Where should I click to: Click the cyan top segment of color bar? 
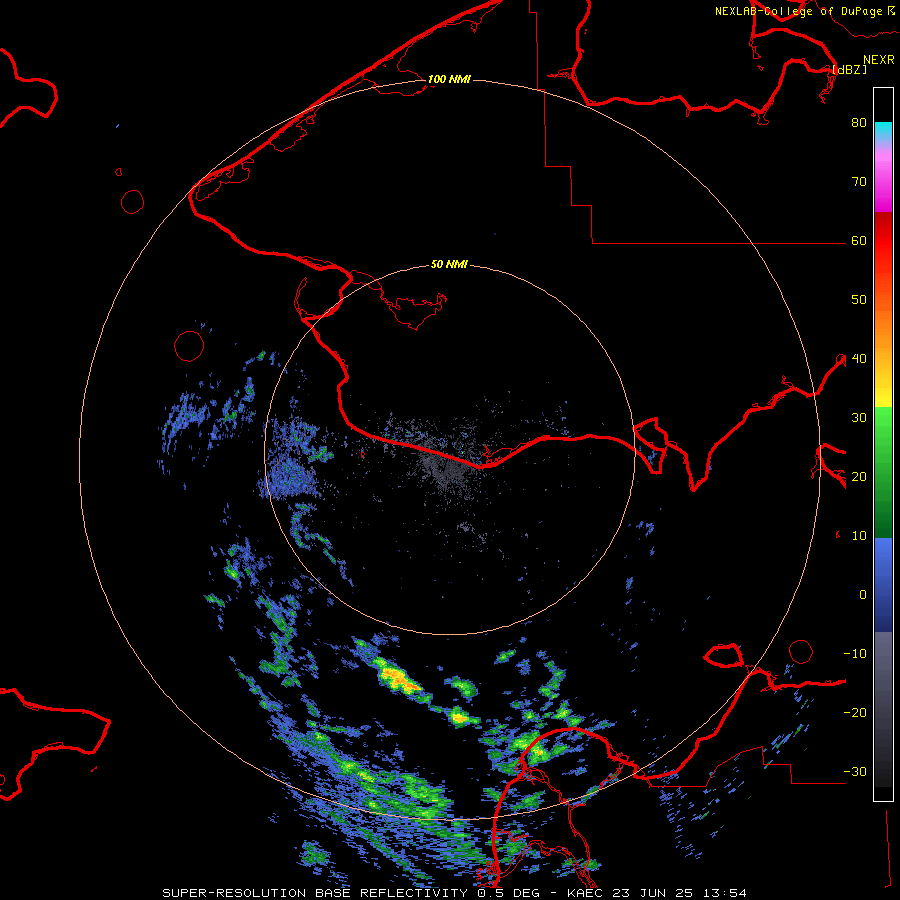[x=883, y=132]
